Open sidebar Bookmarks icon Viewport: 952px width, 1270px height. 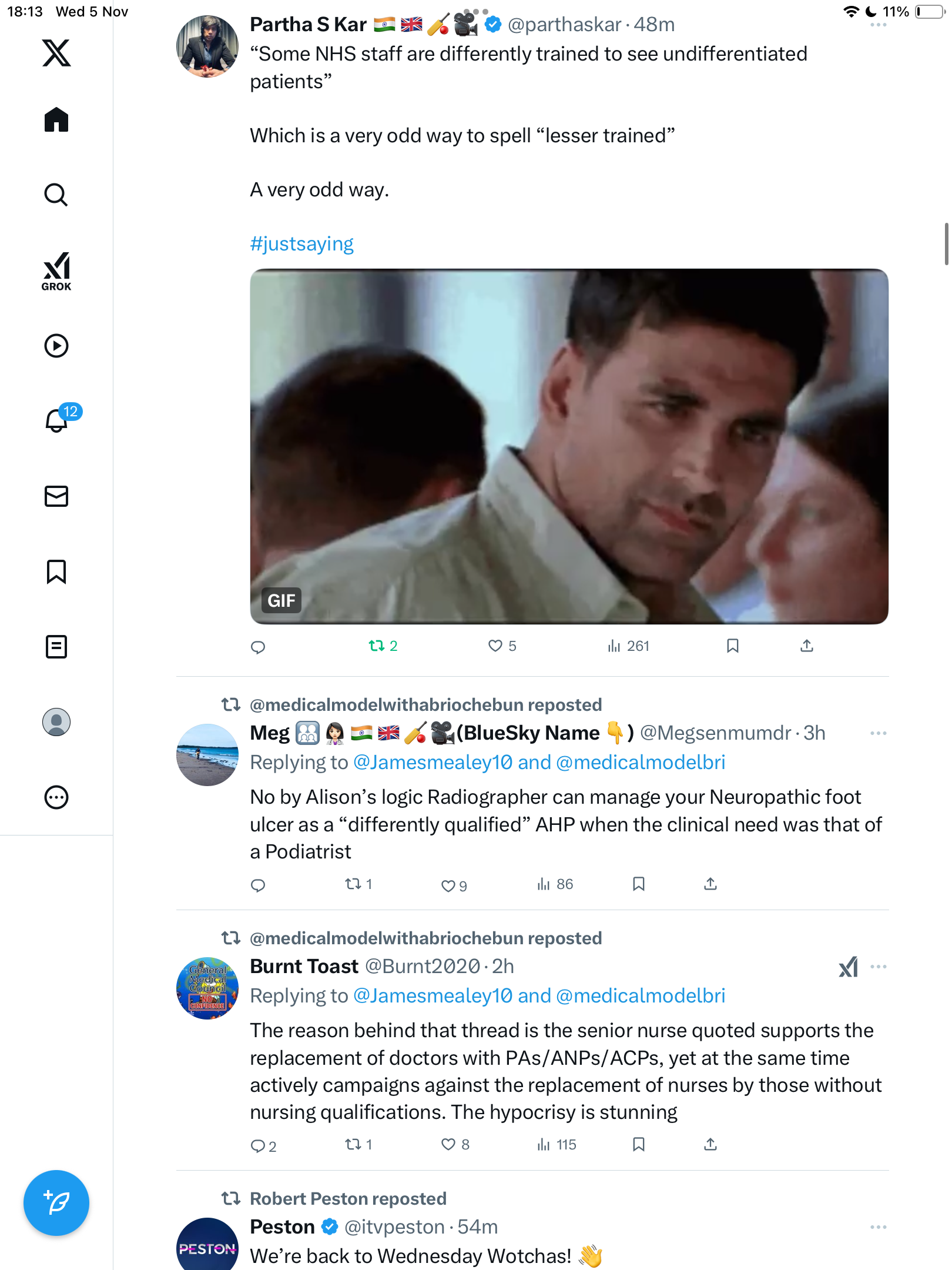click(56, 571)
